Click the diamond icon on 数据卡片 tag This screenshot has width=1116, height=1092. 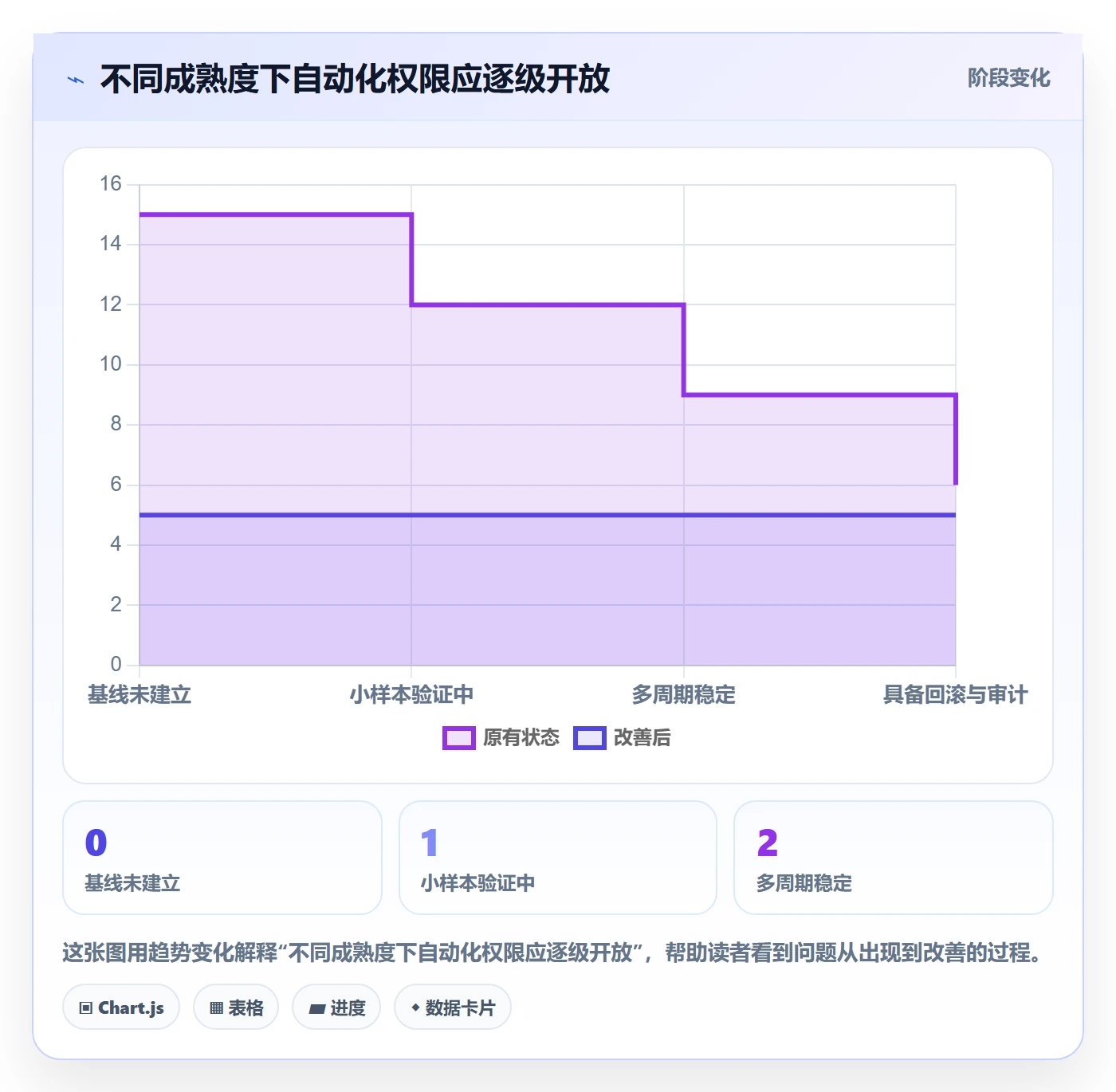tap(415, 1008)
